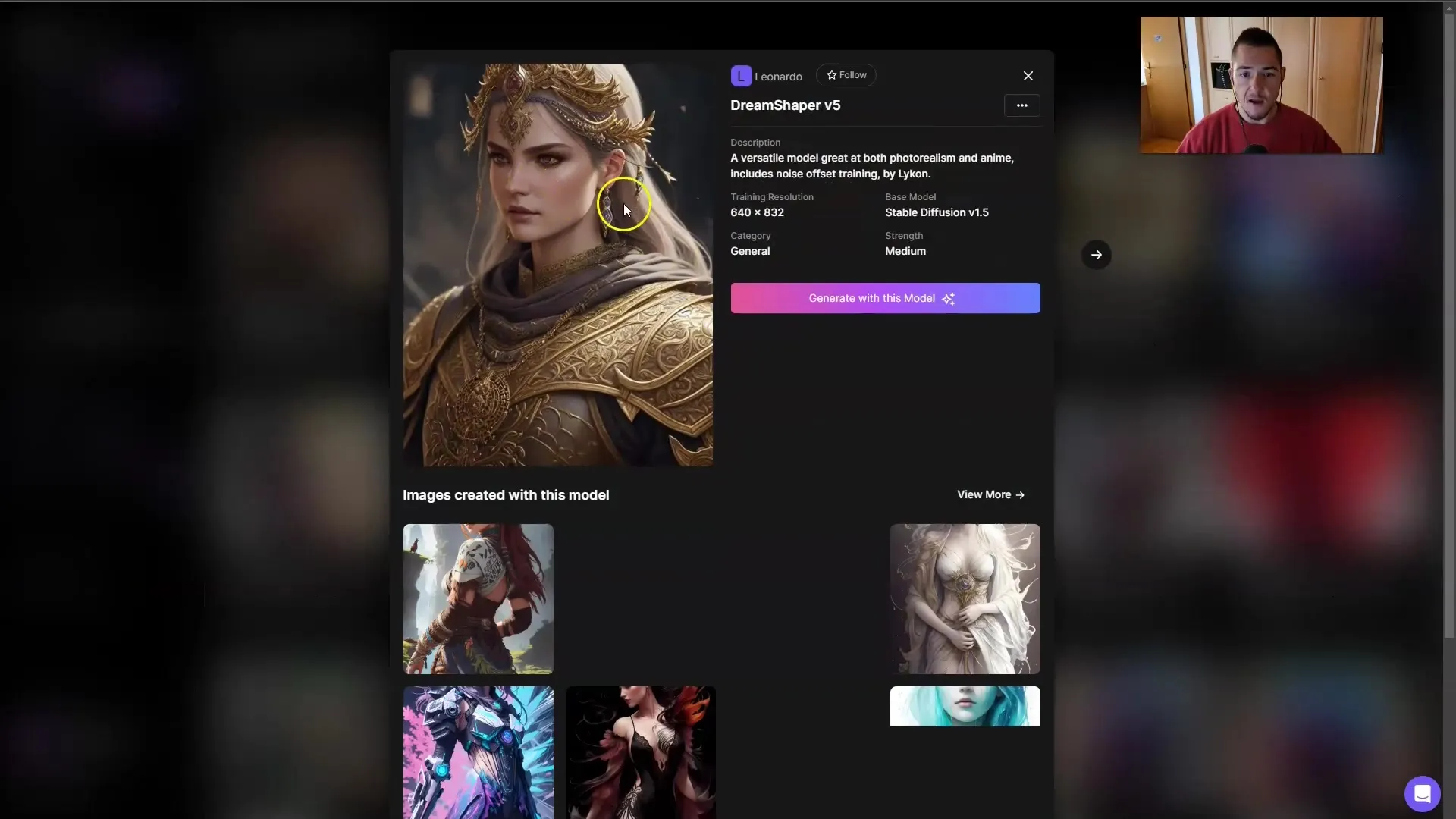Click the Base Model Stable Diffusion v1.5 label

[x=935, y=212]
